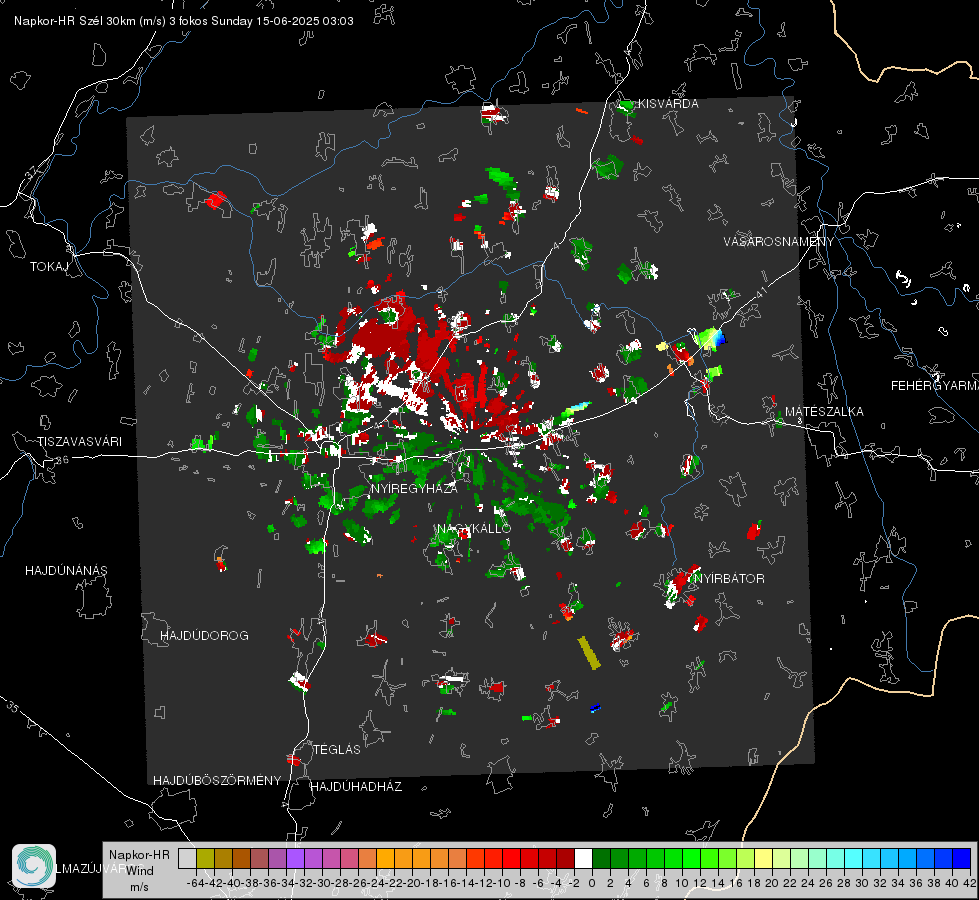
Task: Click the KISVÁRDA label on the map
Action: point(669,104)
